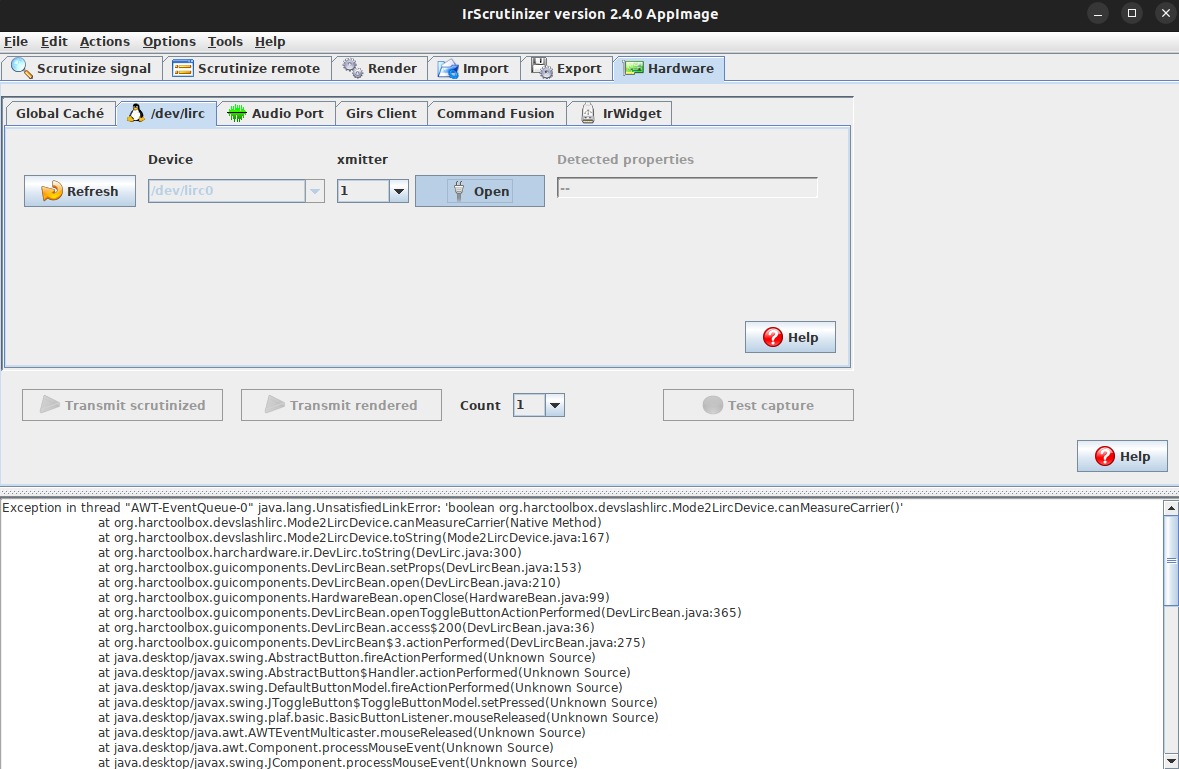The image size is (1179, 769).
Task: Click the Hardware tab icon
Action: 634,68
